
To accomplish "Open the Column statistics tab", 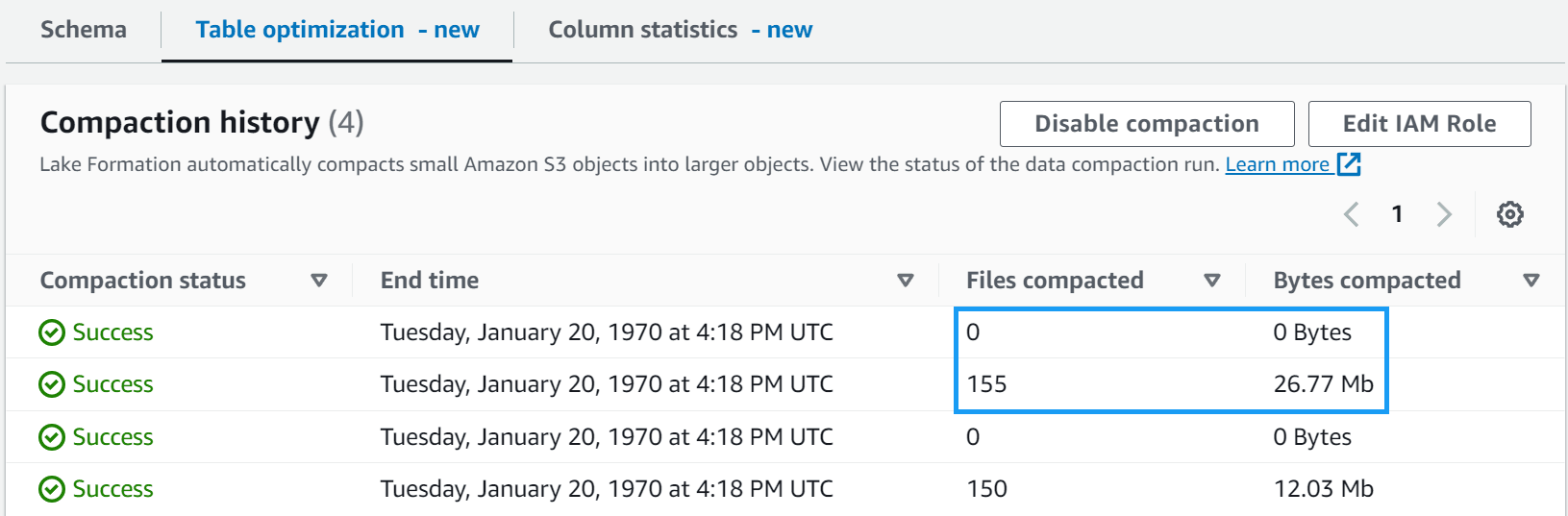I will [680, 30].
